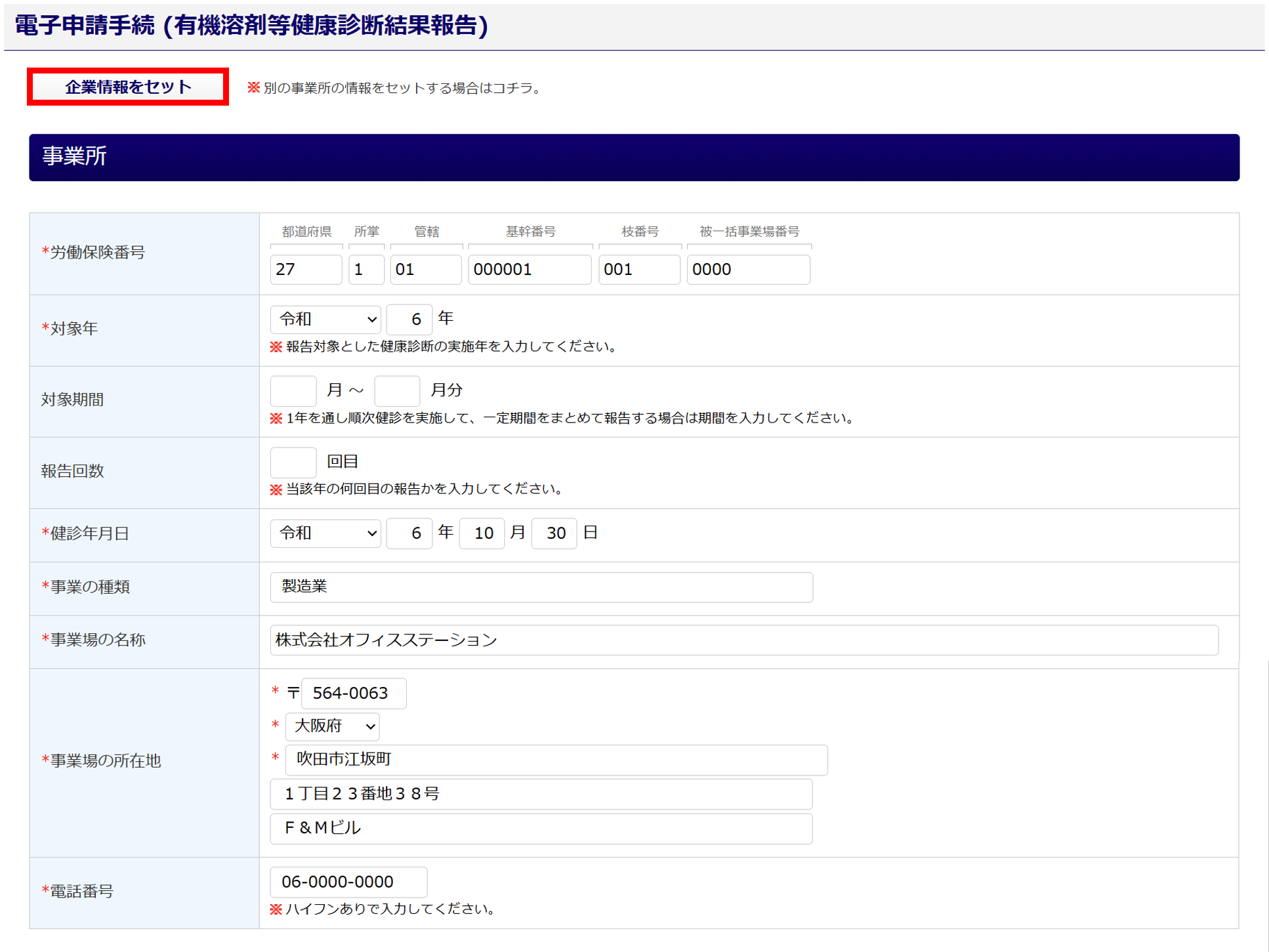Select the 健診年月日 month field showing 10
Screen dimensions: 1269x952
tap(482, 533)
